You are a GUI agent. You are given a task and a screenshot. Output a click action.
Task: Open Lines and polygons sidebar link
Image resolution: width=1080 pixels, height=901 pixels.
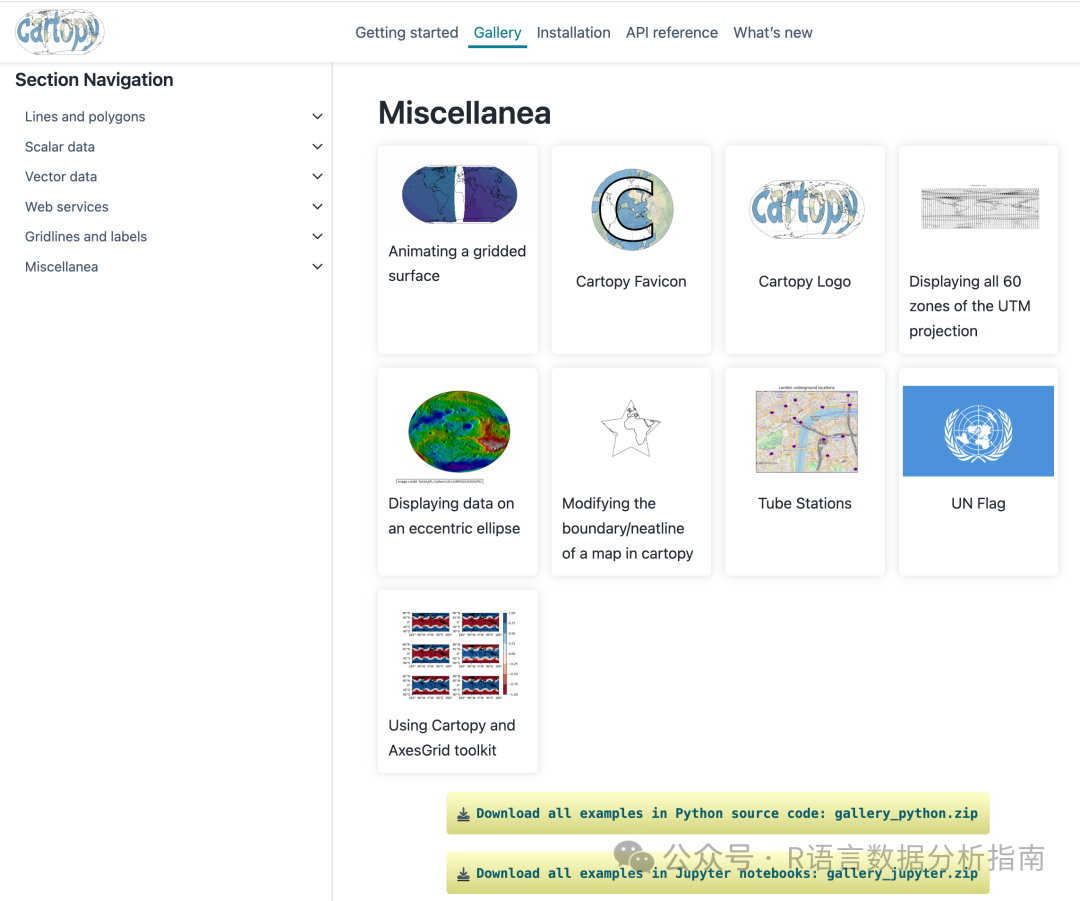coord(85,116)
